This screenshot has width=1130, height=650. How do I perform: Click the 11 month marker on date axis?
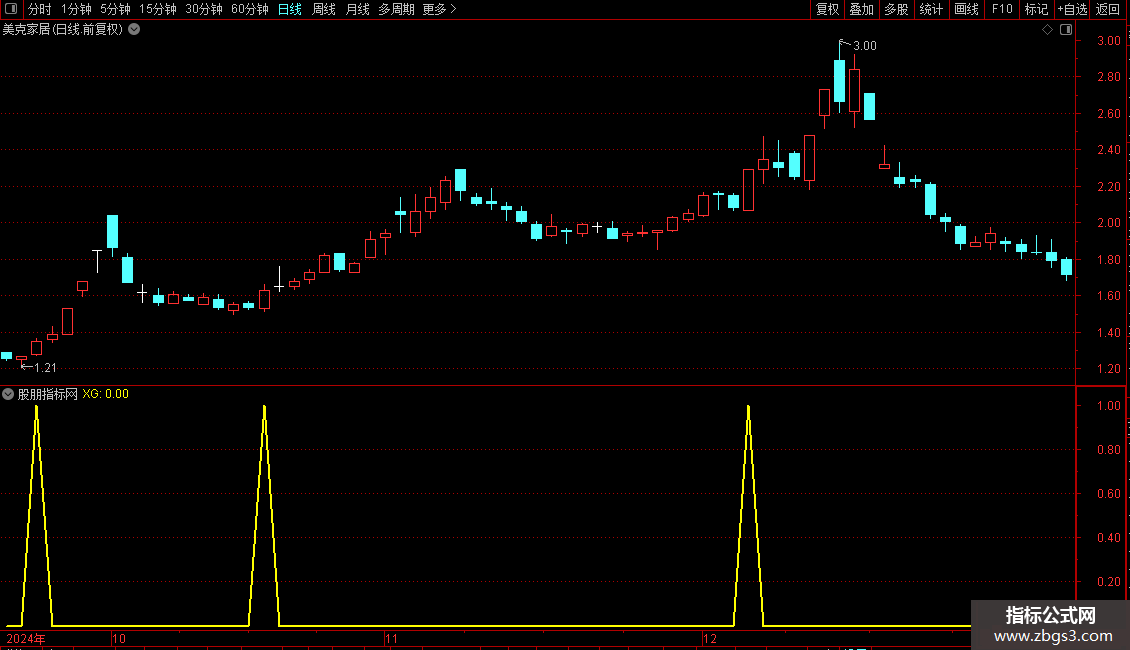click(391, 638)
